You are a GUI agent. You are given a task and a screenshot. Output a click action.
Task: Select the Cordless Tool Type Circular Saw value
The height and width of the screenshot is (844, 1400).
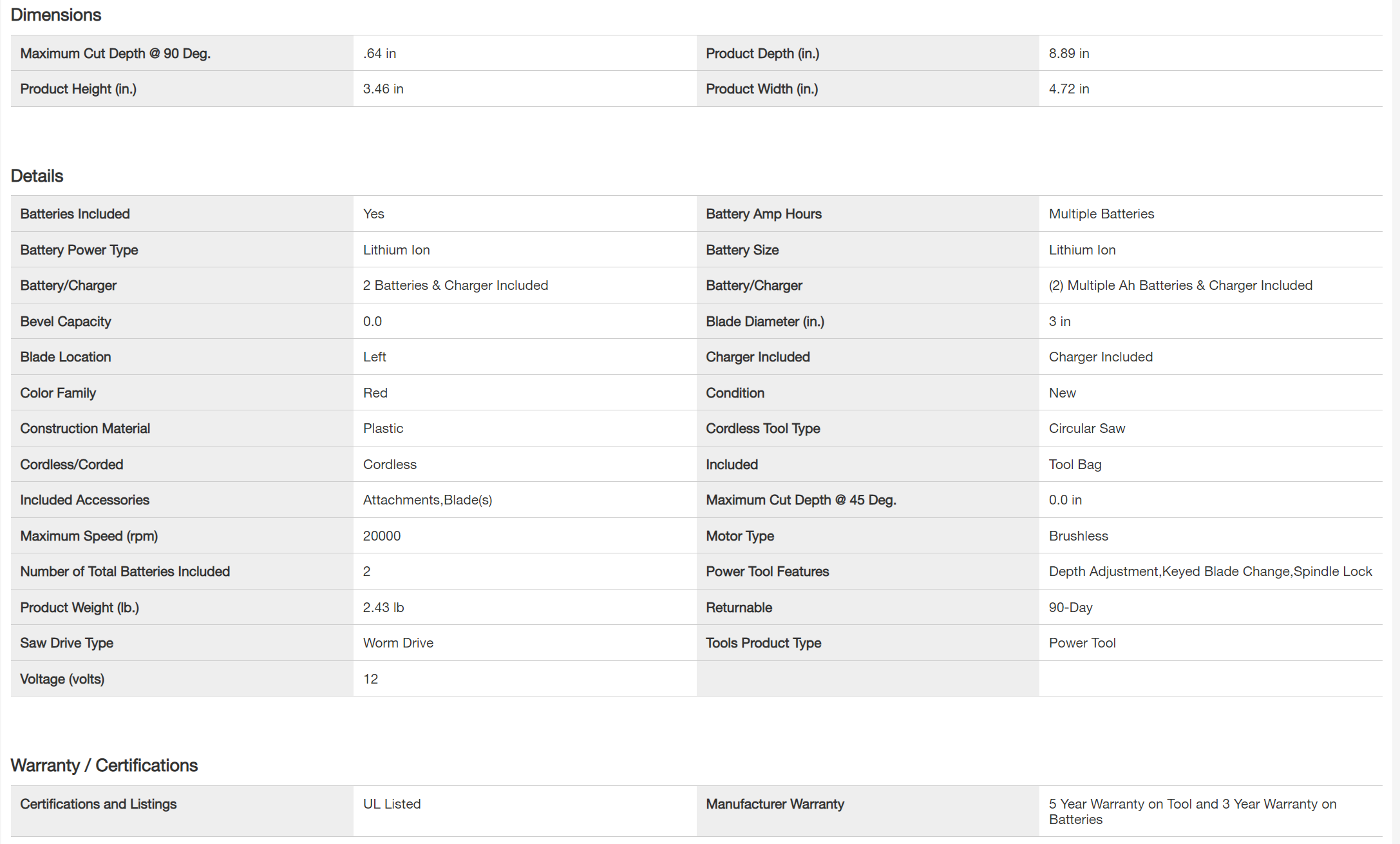click(x=1086, y=428)
